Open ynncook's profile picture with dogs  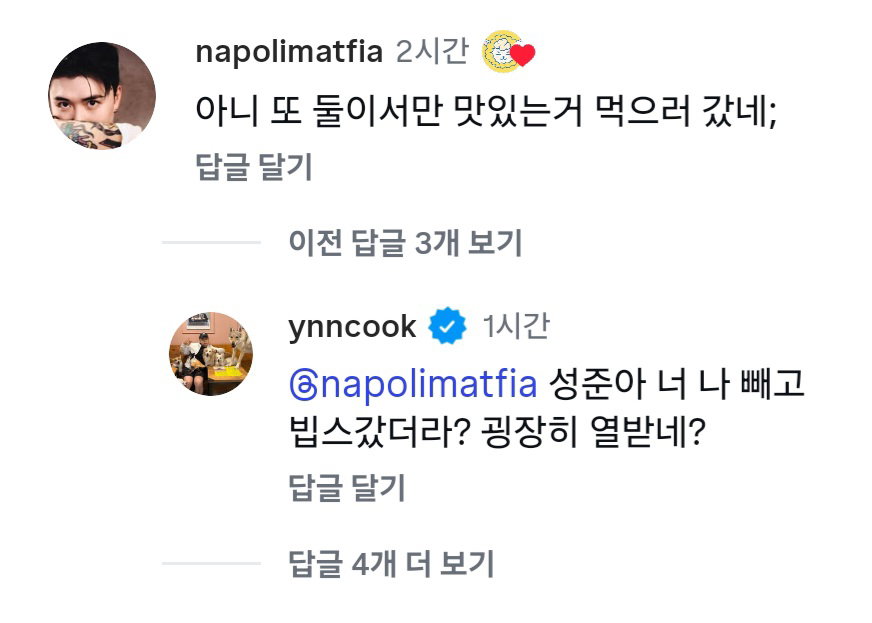pyautogui.click(x=211, y=354)
